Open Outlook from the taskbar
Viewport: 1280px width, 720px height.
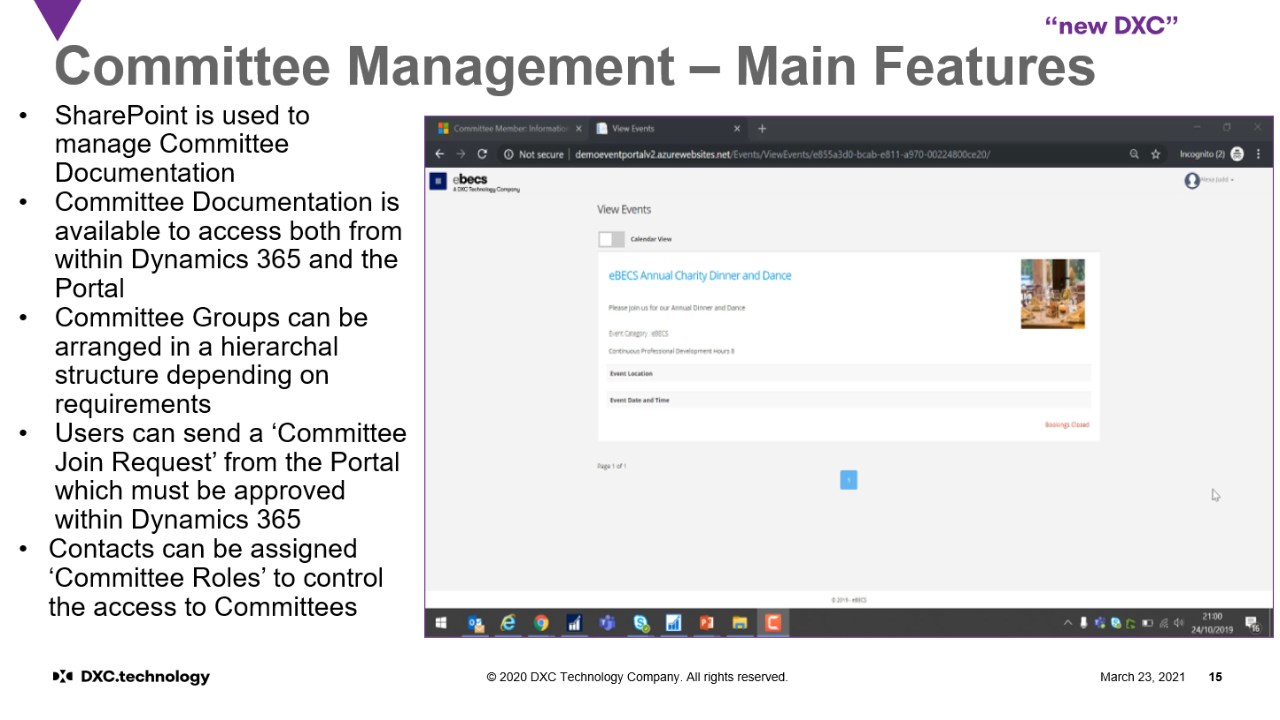[x=476, y=623]
